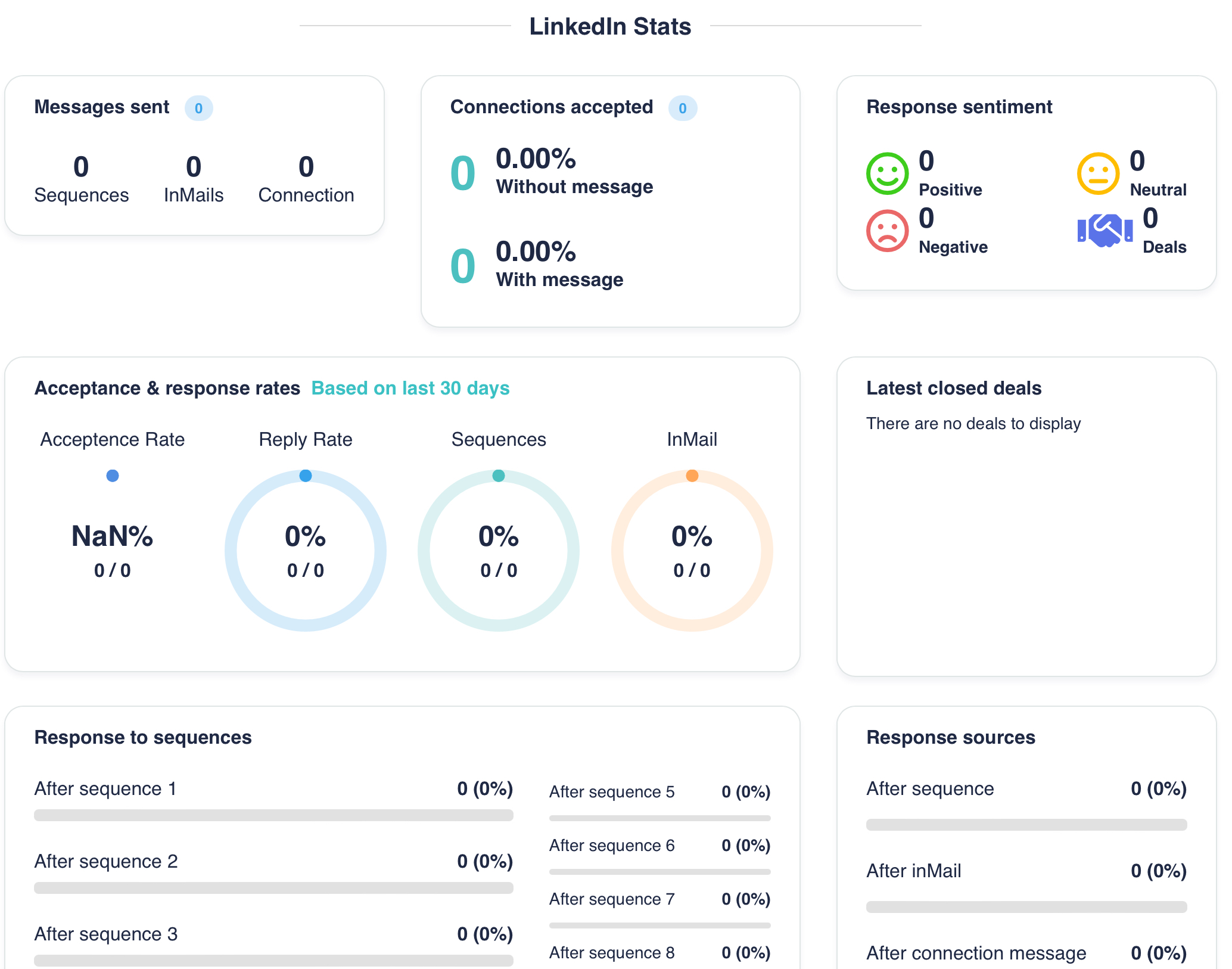Click the blue handshake Deals icon
The image size is (1232, 969).
[x=1105, y=231]
